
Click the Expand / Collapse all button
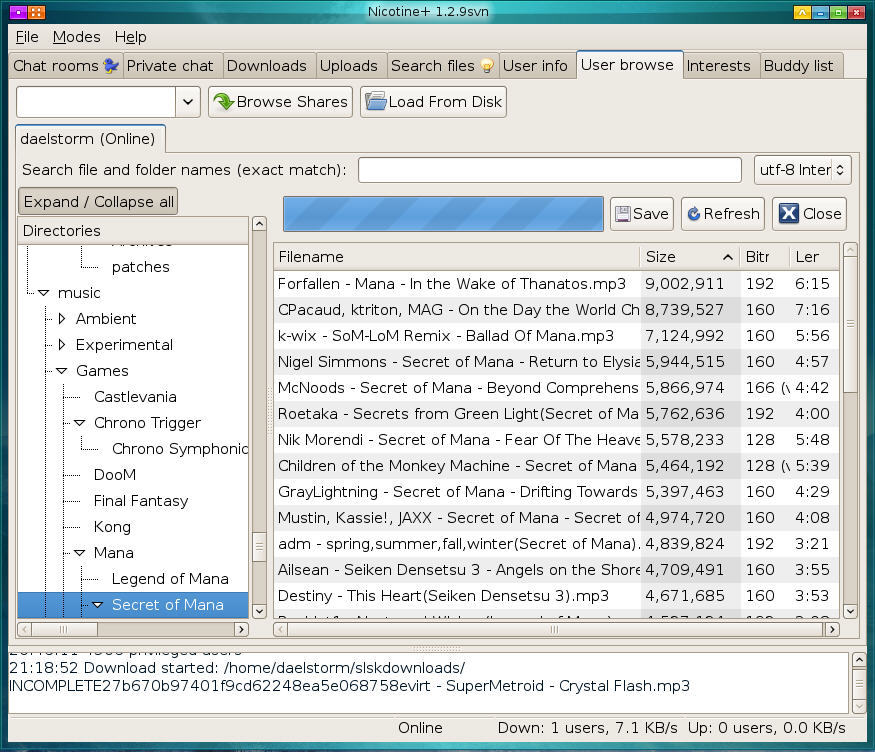(97, 201)
